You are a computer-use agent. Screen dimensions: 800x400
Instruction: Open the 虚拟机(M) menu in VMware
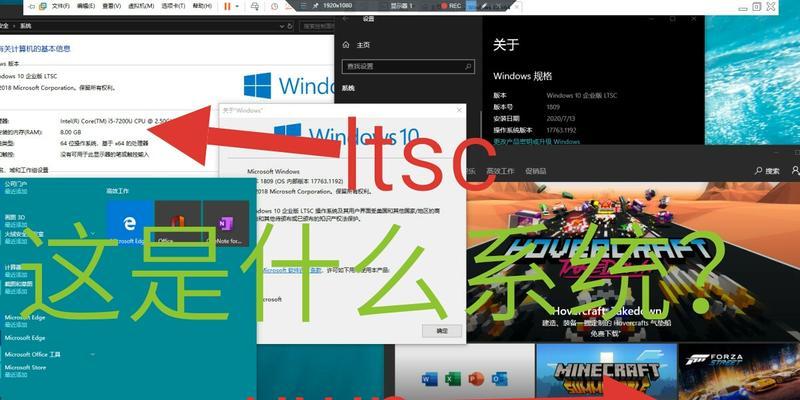click(143, 6)
